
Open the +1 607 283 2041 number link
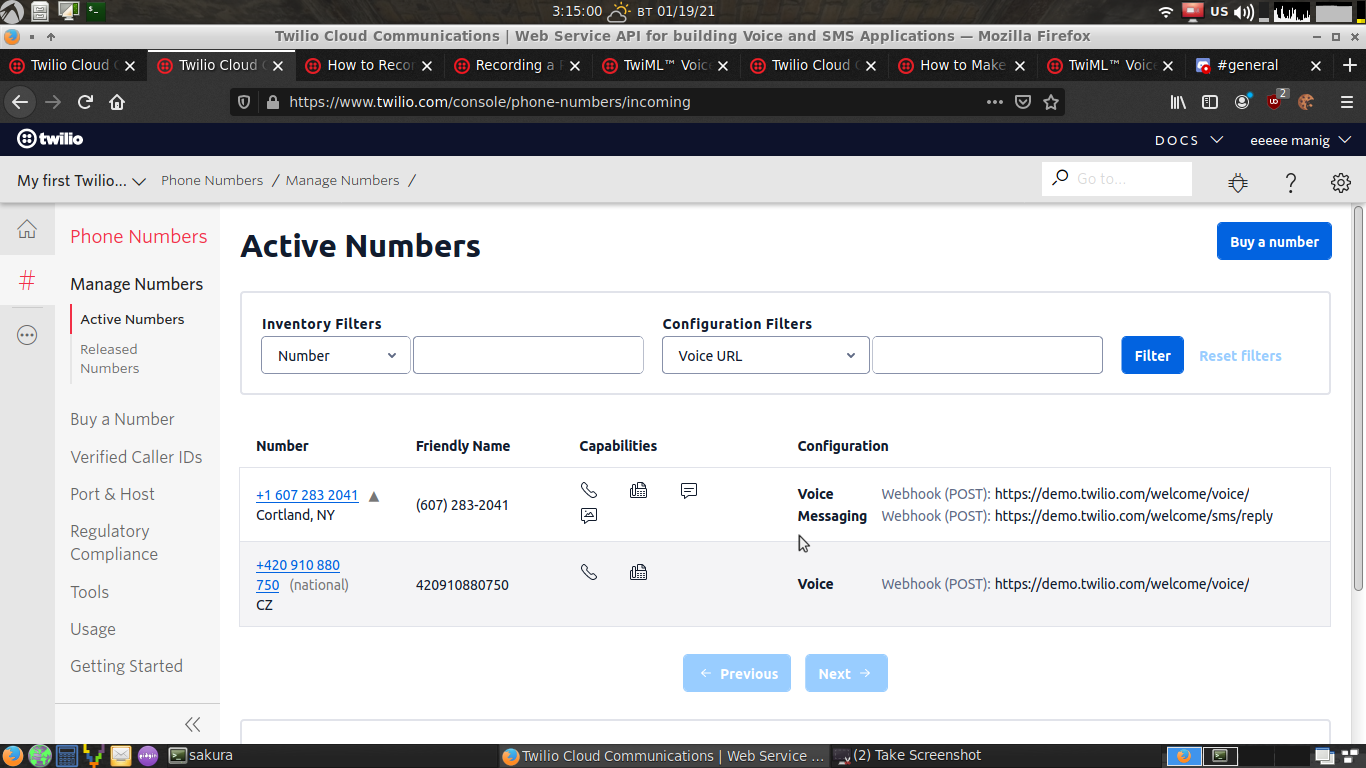307,495
